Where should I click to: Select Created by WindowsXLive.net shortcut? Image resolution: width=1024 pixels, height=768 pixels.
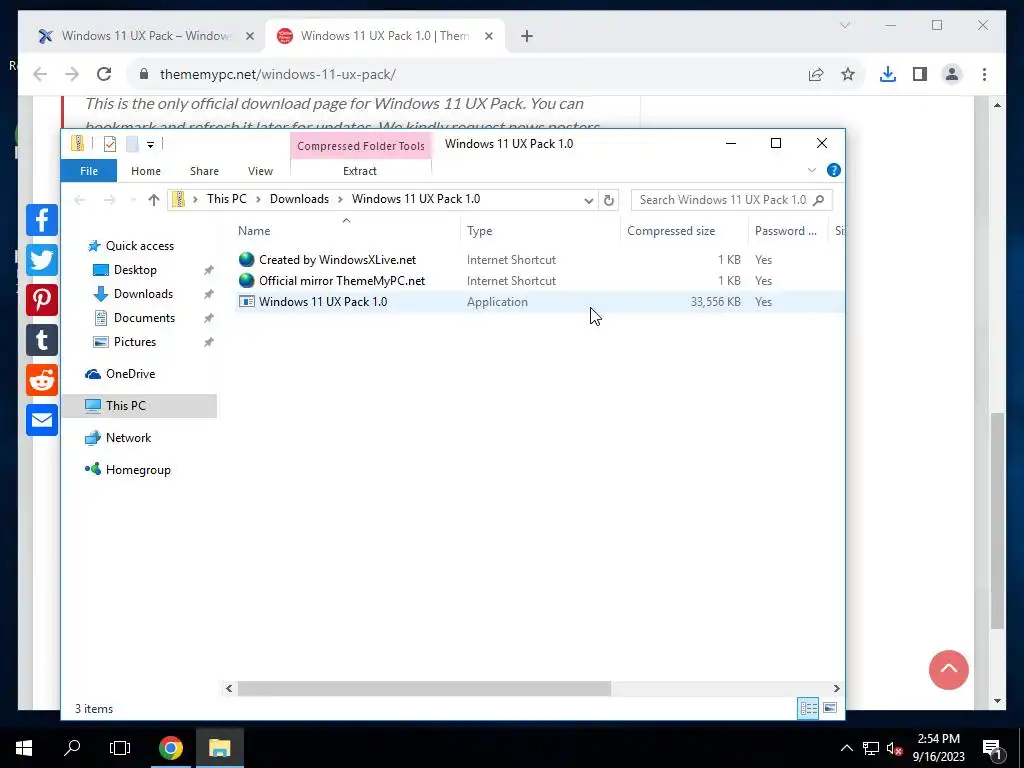tap(337, 260)
